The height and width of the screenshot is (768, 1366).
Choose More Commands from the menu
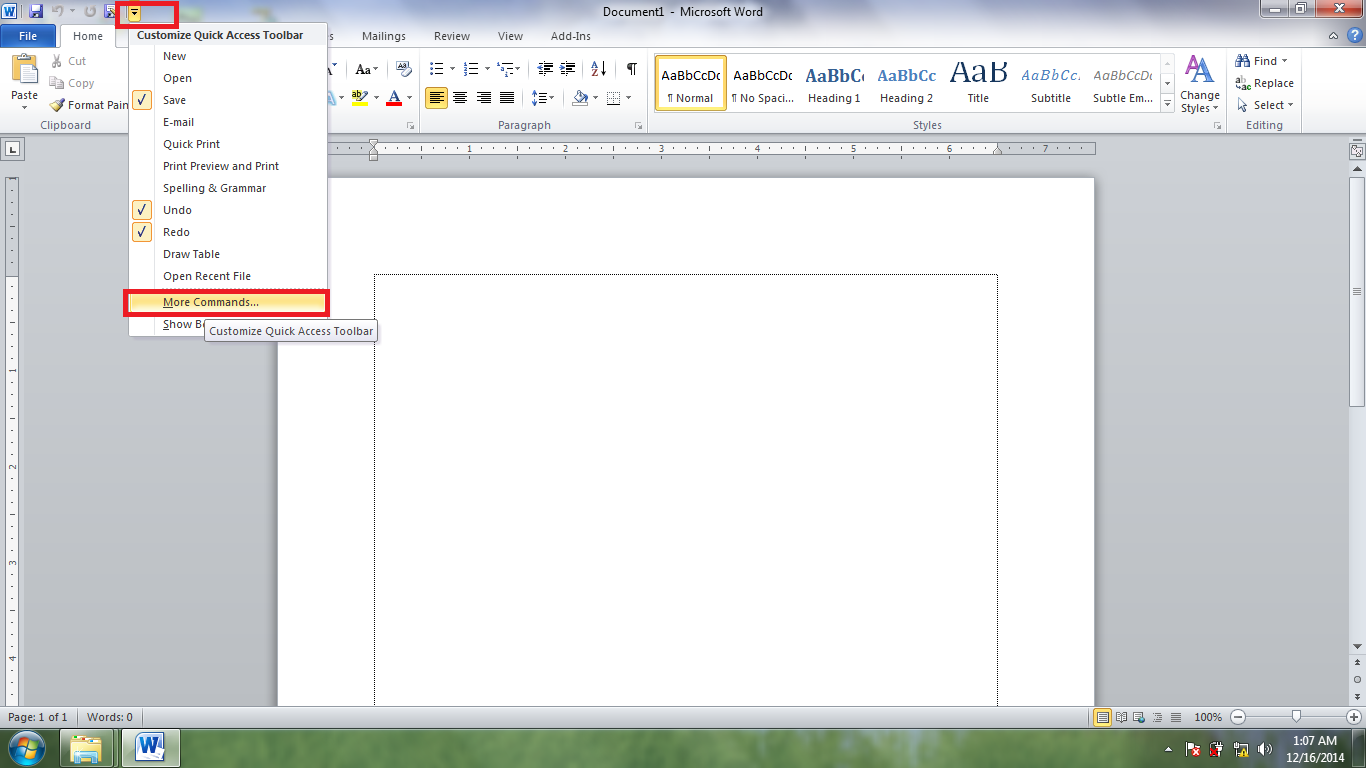[x=228, y=302]
